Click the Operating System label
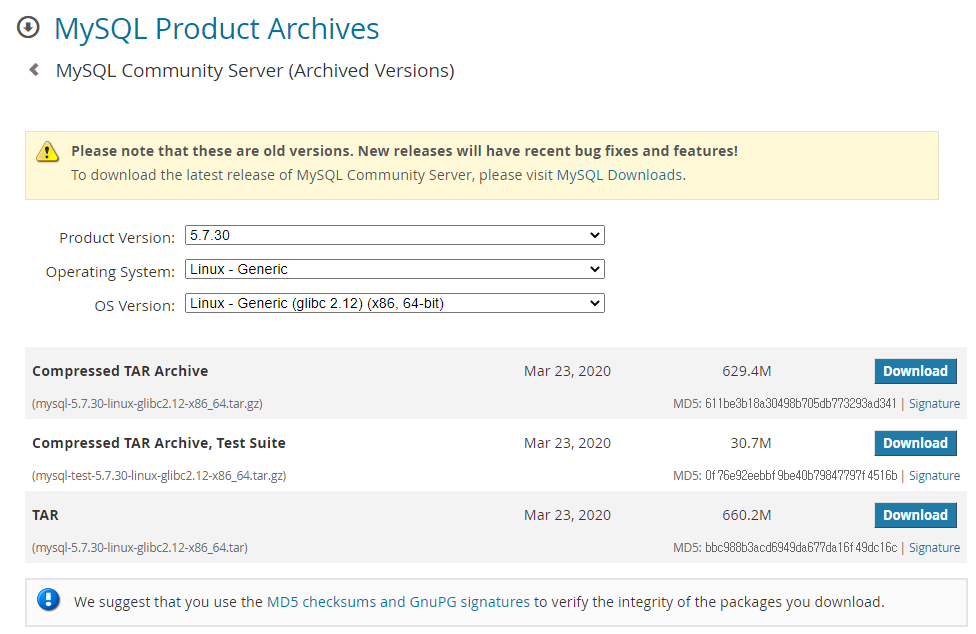The height and width of the screenshot is (634, 976). [x=110, y=273]
